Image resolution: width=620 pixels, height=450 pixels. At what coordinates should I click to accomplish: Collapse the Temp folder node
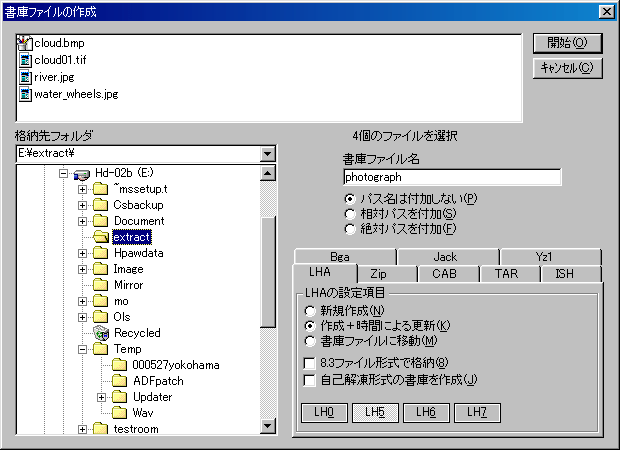pyautogui.click(x=82, y=349)
